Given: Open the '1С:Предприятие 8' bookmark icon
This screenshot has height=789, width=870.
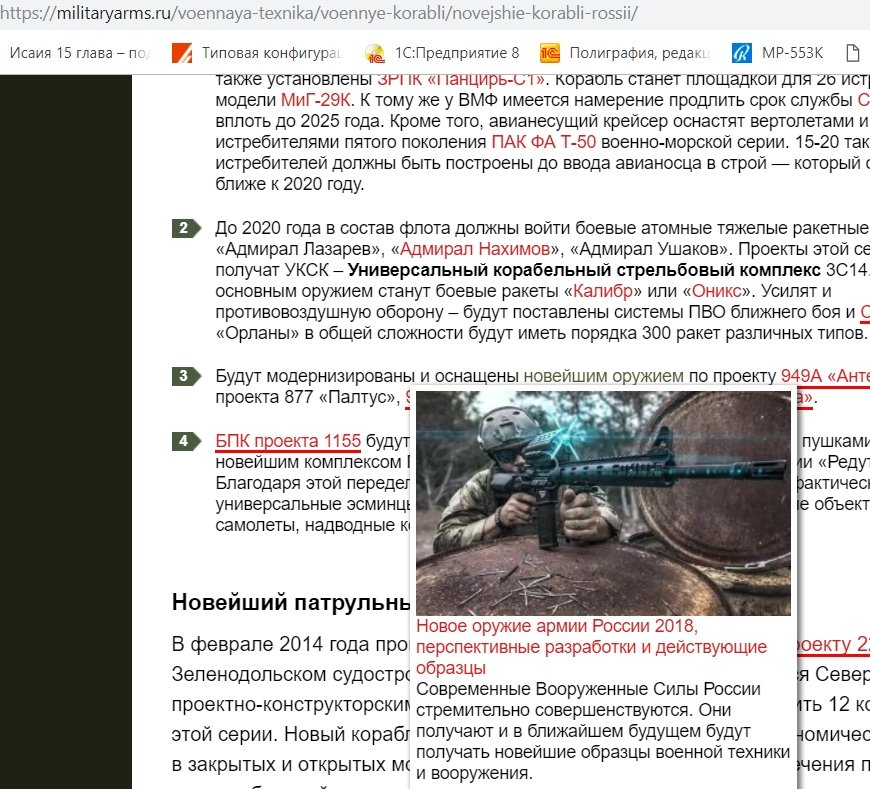Looking at the screenshot, I should coord(375,53).
